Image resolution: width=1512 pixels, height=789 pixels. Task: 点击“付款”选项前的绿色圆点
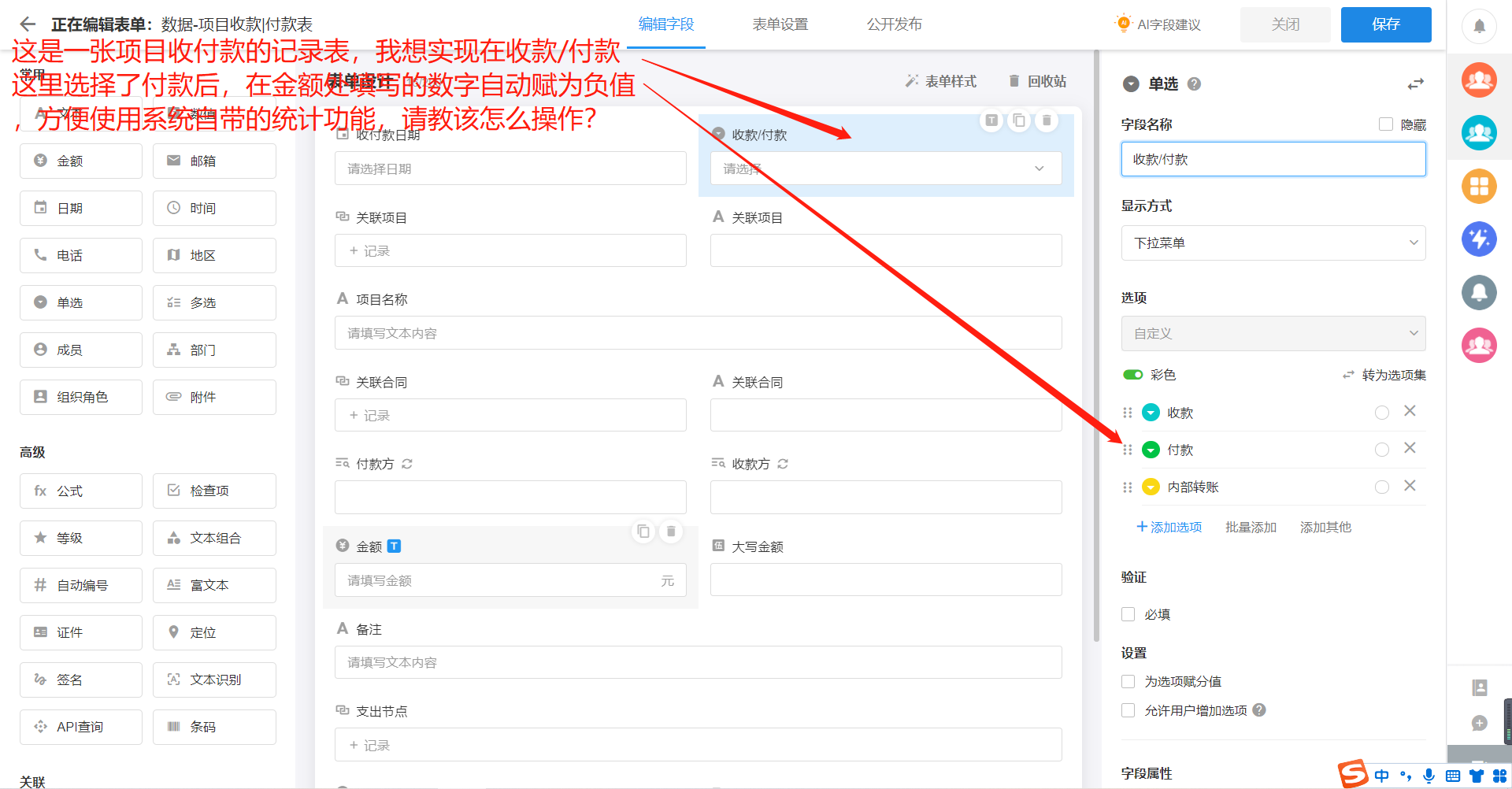(1151, 449)
